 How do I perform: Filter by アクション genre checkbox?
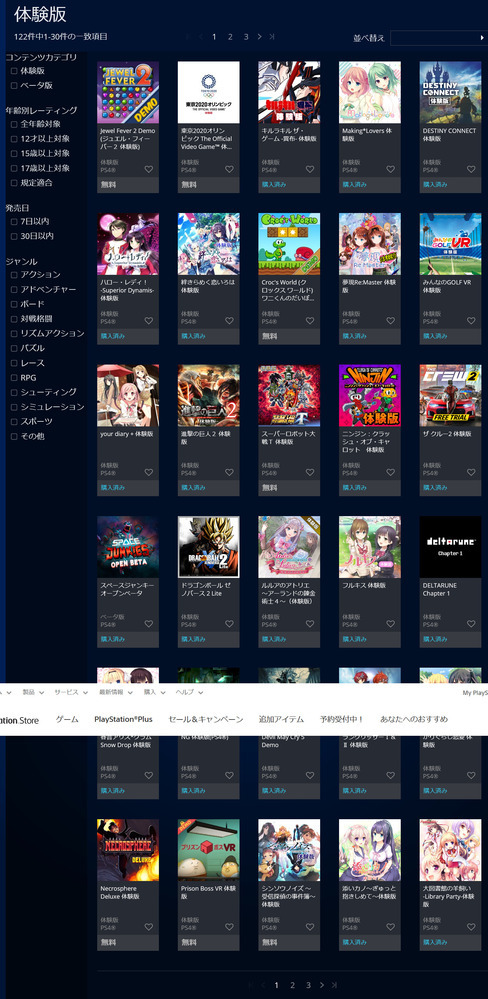tap(15, 275)
